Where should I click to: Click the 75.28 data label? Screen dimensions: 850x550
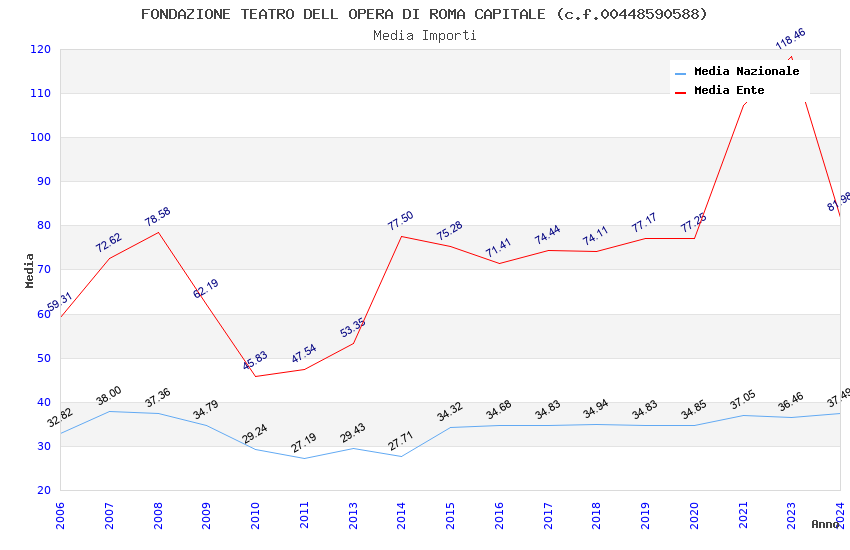pyautogui.click(x=450, y=230)
